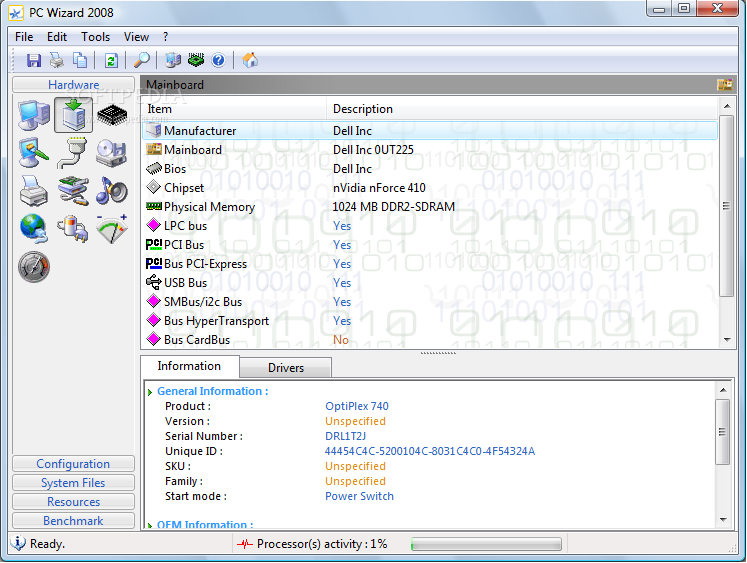Screen dimensions: 747x563
Task: Click the serial number DRL1T2J
Action: tap(345, 436)
